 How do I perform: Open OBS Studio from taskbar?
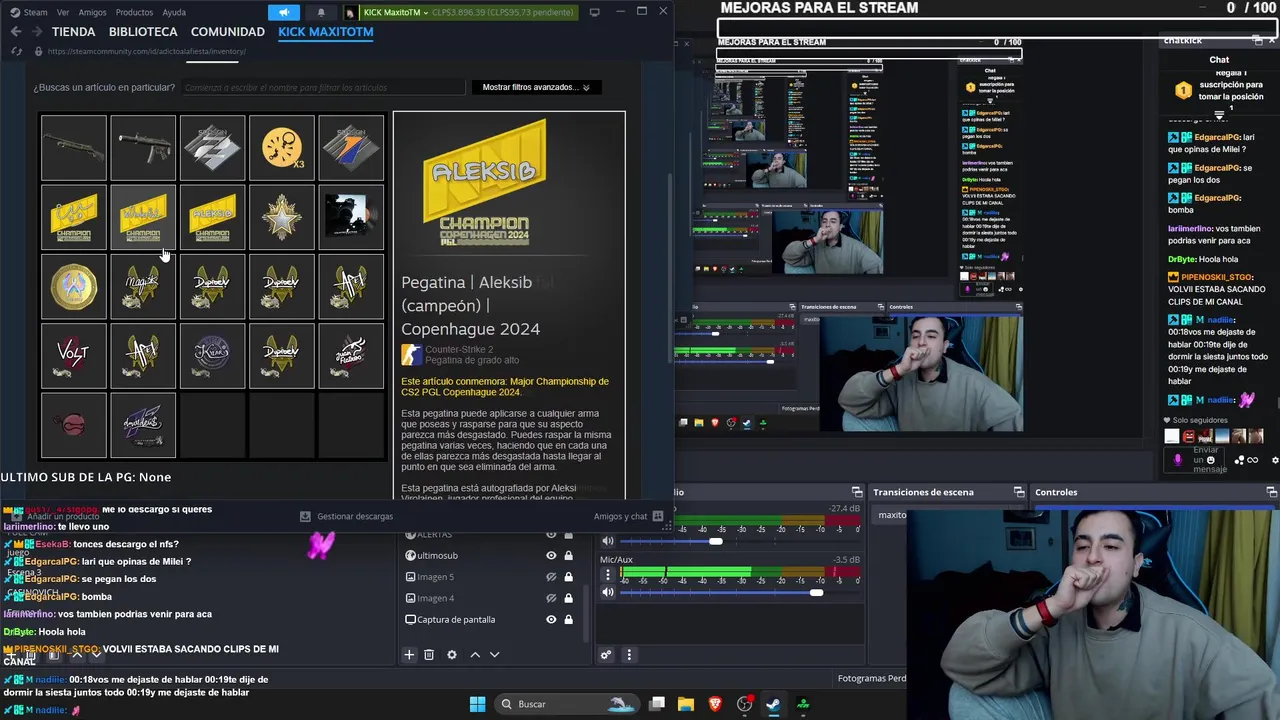pyautogui.click(x=745, y=704)
